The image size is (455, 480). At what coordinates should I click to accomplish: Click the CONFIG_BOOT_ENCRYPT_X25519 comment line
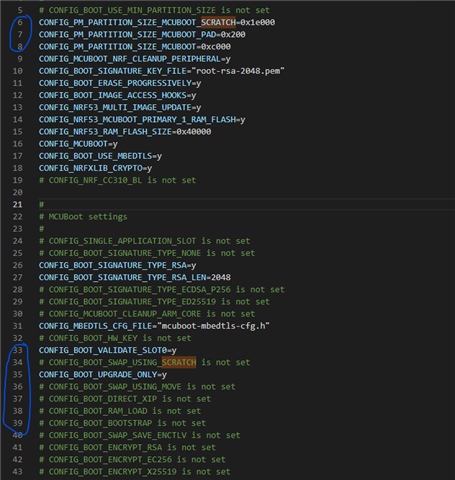pos(135,472)
